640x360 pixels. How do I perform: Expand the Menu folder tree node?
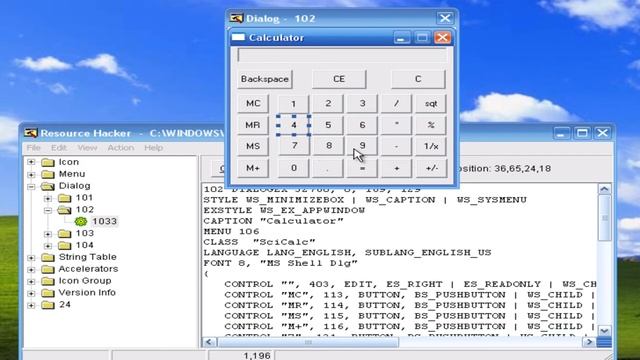coord(31,174)
